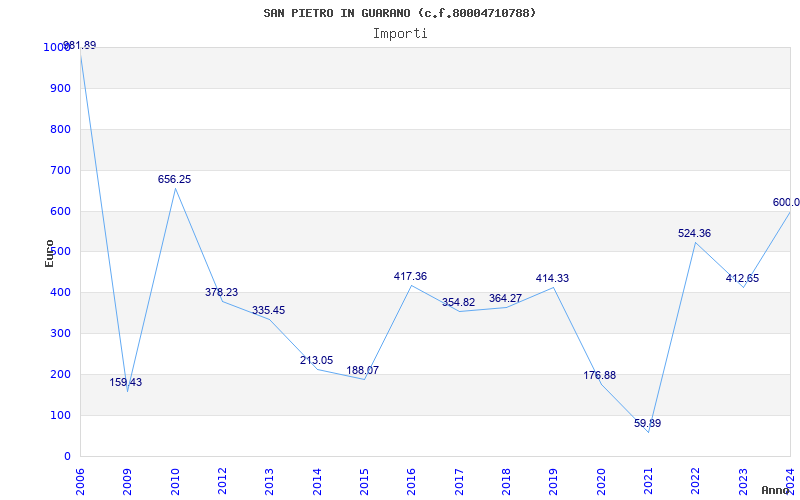800x500 pixels.
Task: Select the 414.33 data label
Action: pos(552,279)
